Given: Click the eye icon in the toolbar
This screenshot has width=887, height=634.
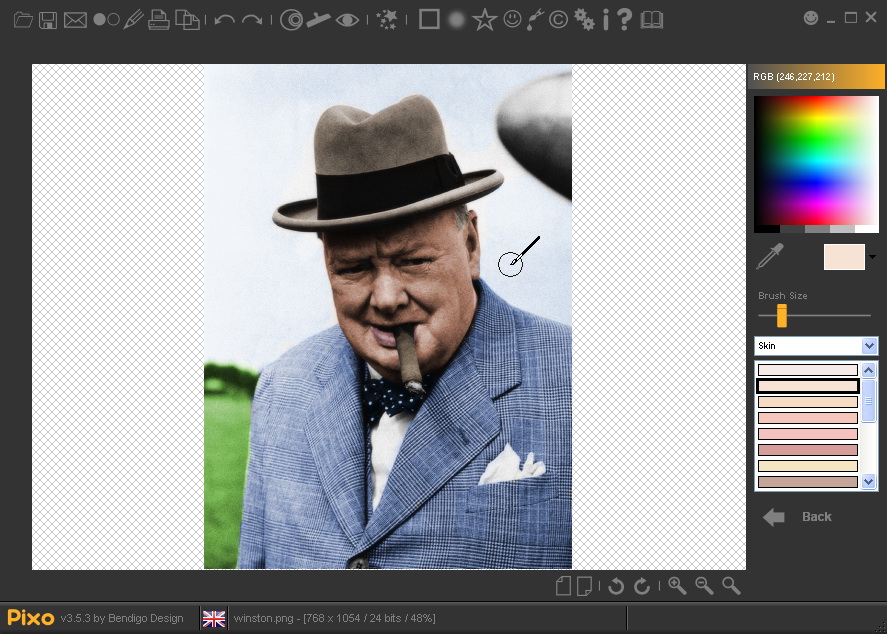Looking at the screenshot, I should [347, 20].
